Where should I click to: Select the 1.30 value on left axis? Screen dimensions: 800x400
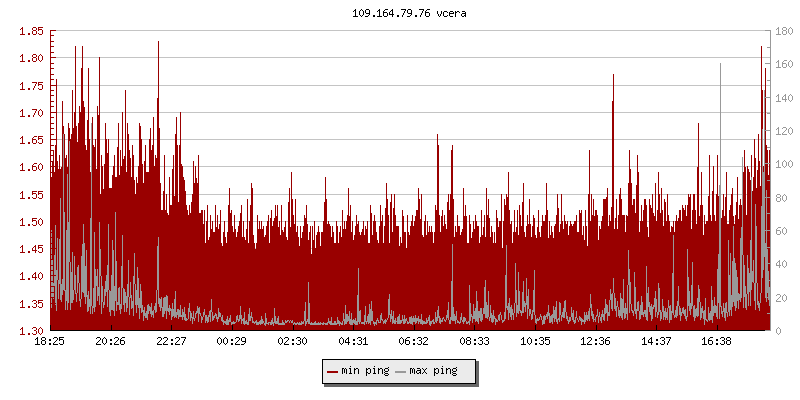pyautogui.click(x=30, y=331)
